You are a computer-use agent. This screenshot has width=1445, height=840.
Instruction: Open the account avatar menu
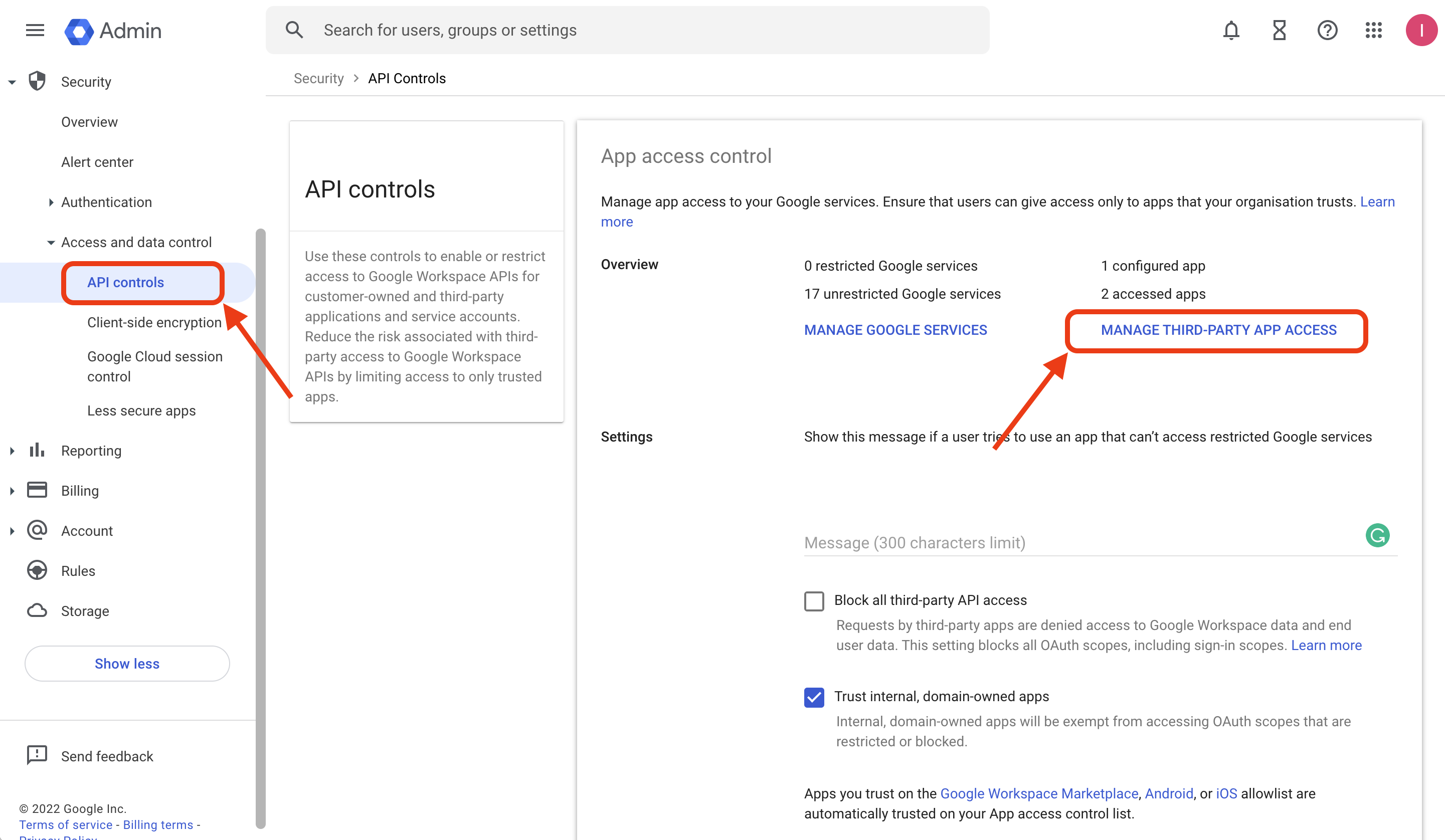(1421, 31)
